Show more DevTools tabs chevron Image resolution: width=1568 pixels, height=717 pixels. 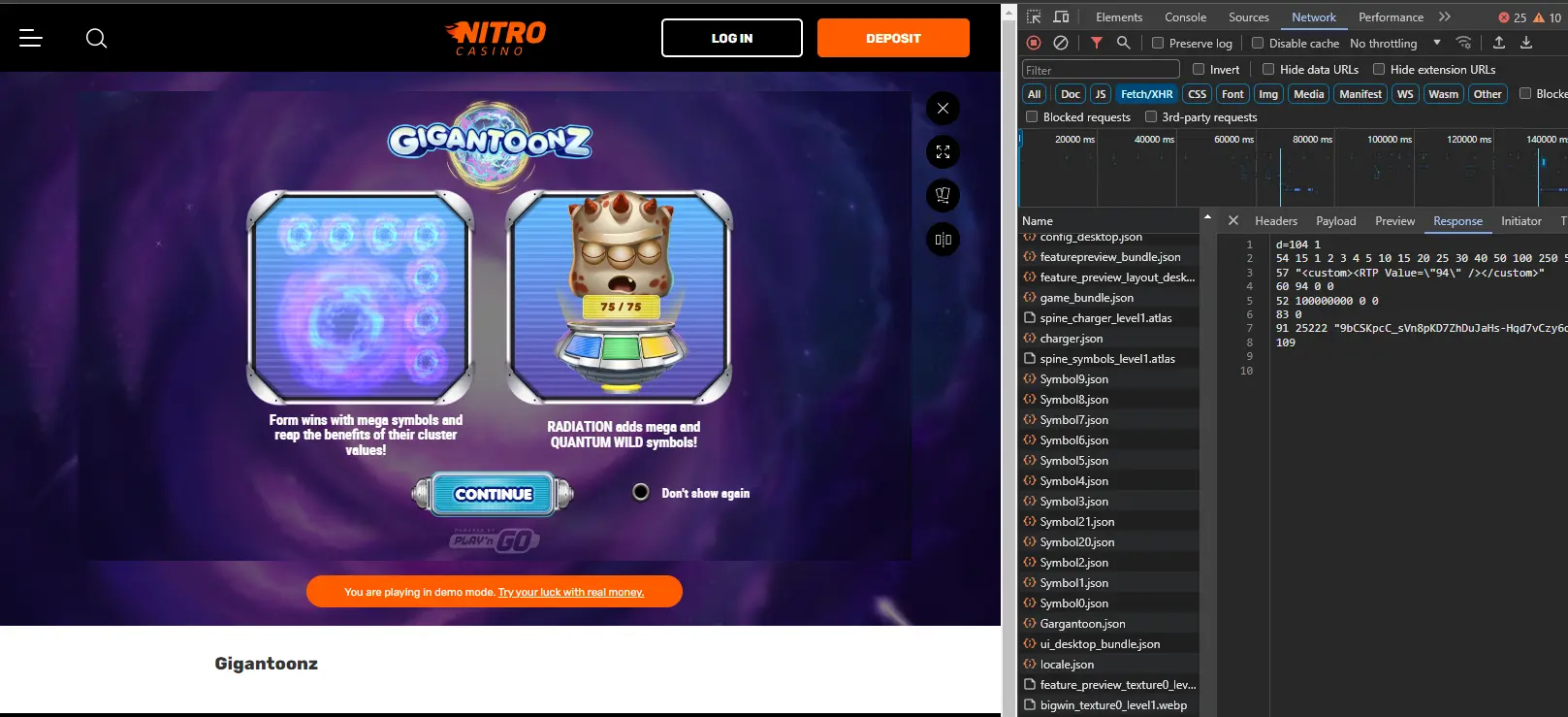point(1445,17)
